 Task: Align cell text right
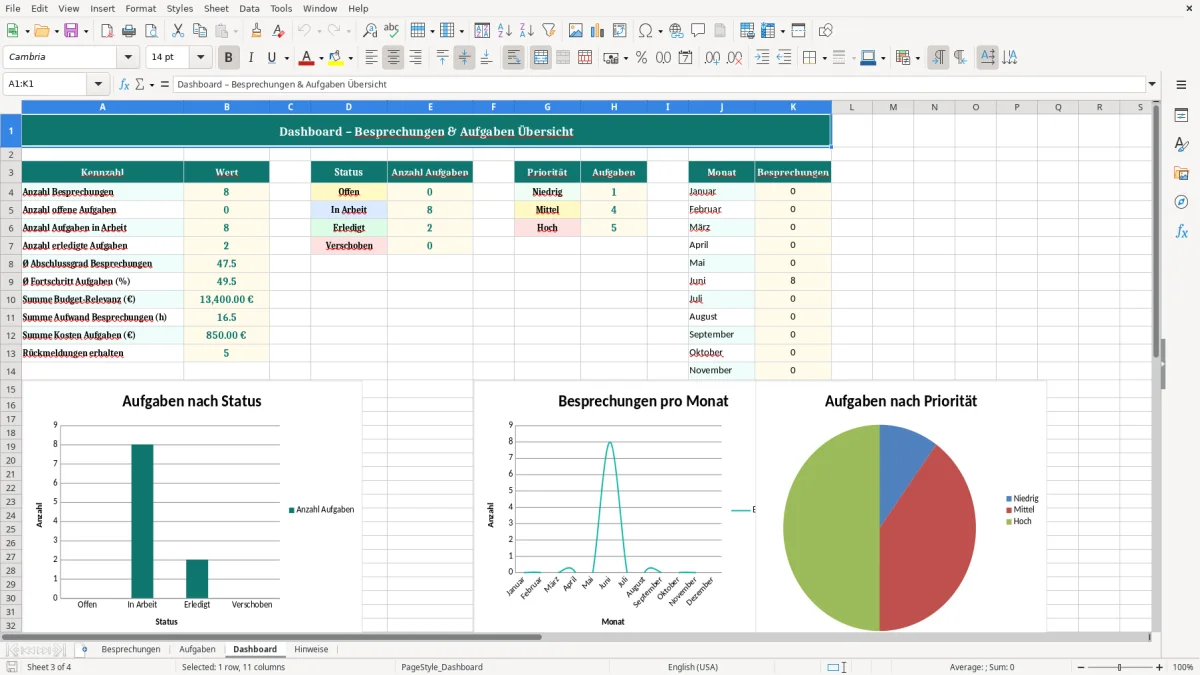click(415, 58)
